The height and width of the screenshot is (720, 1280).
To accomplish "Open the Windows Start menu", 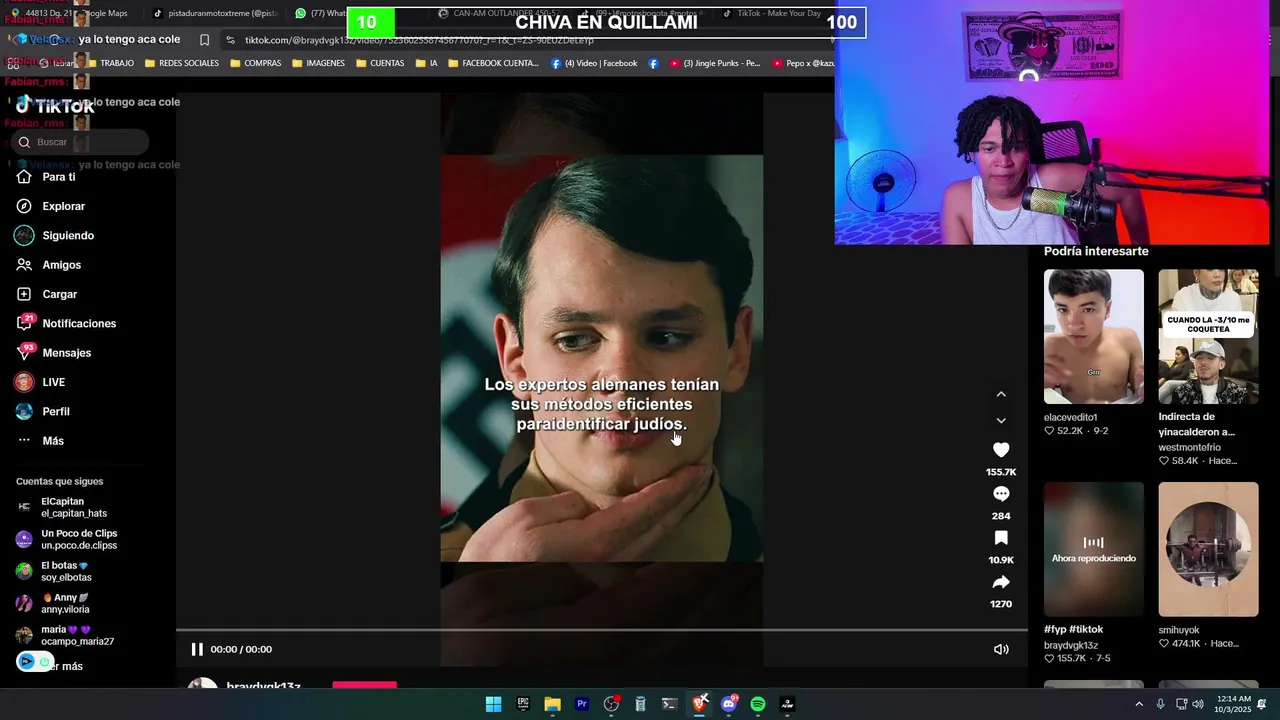I will click(x=493, y=704).
